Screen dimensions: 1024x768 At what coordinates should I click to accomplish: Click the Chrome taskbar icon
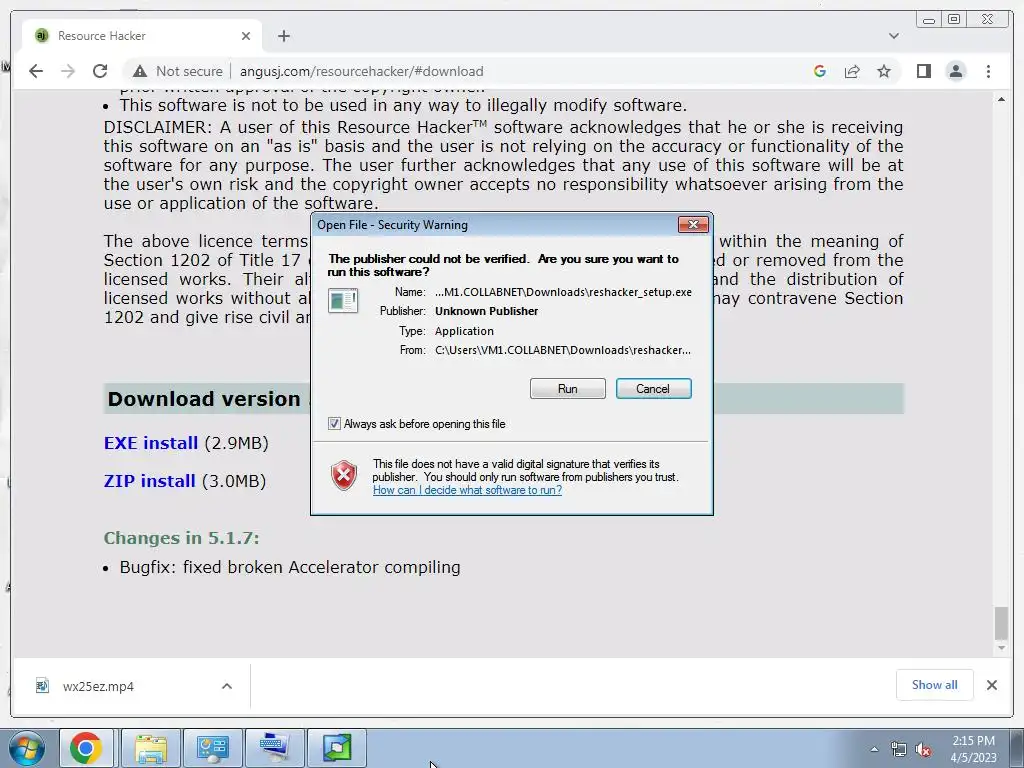(86, 748)
